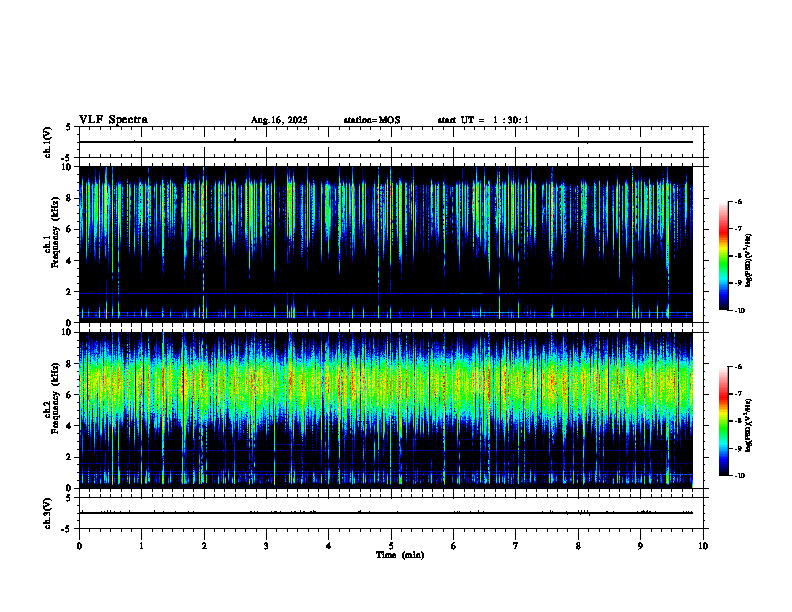Viewport: 792px width, 612px height.
Task: Click the 'station=MOS' label
Action: pos(372,120)
